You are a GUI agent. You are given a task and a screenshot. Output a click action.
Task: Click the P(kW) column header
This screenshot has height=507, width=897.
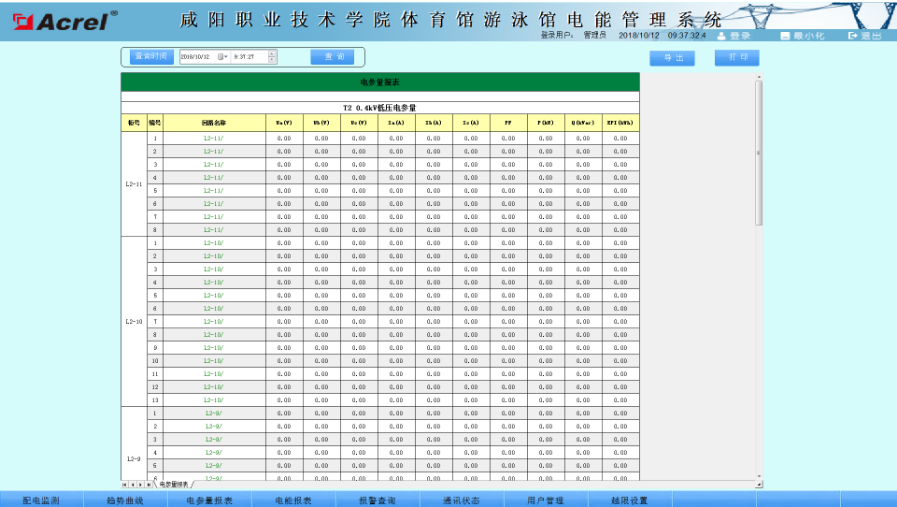coord(546,123)
